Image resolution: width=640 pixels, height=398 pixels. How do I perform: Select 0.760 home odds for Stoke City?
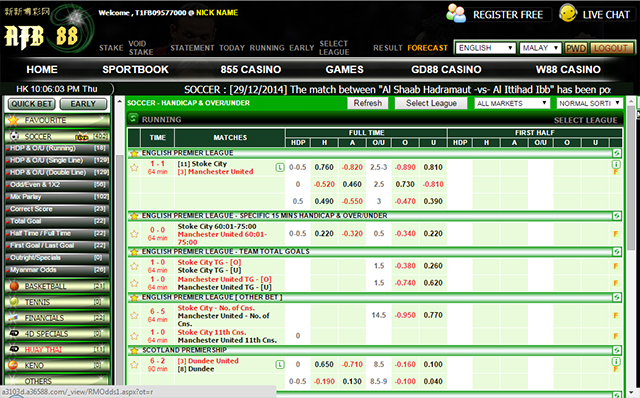[x=324, y=167]
